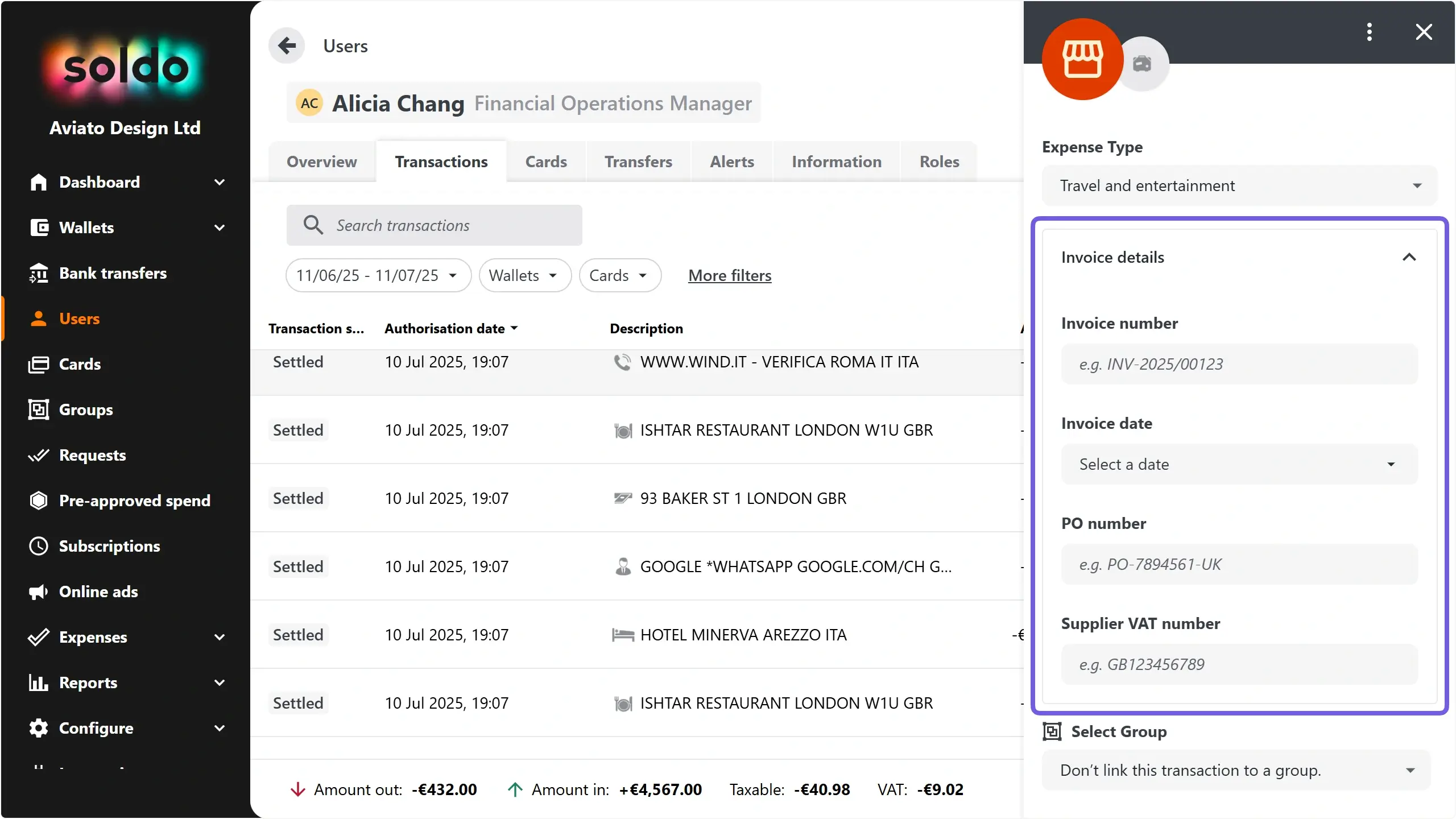Viewport: 1456px width, 819px height.
Task: Switch to the Transactions tab
Action: pos(441,162)
